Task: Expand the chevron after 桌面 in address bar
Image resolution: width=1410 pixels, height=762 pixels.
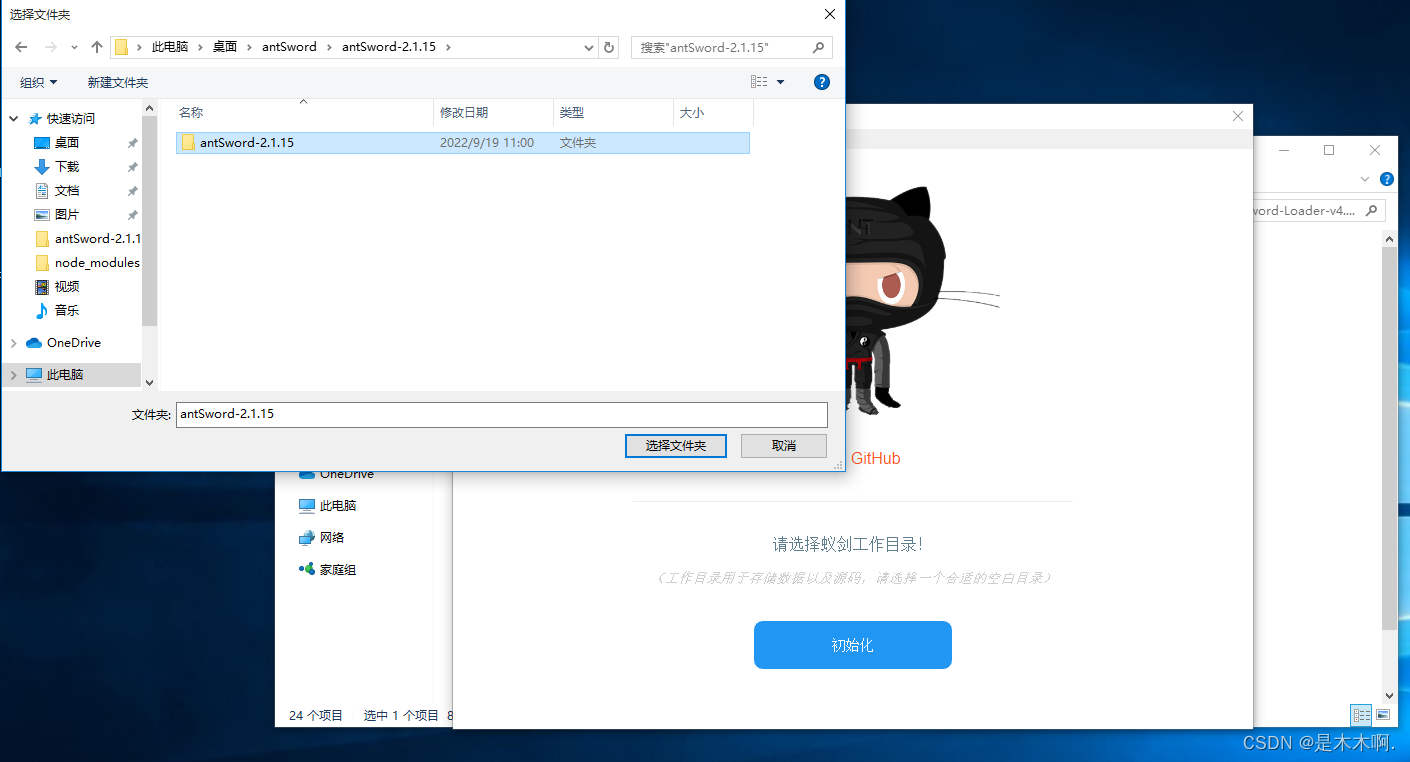Action: coord(247,47)
